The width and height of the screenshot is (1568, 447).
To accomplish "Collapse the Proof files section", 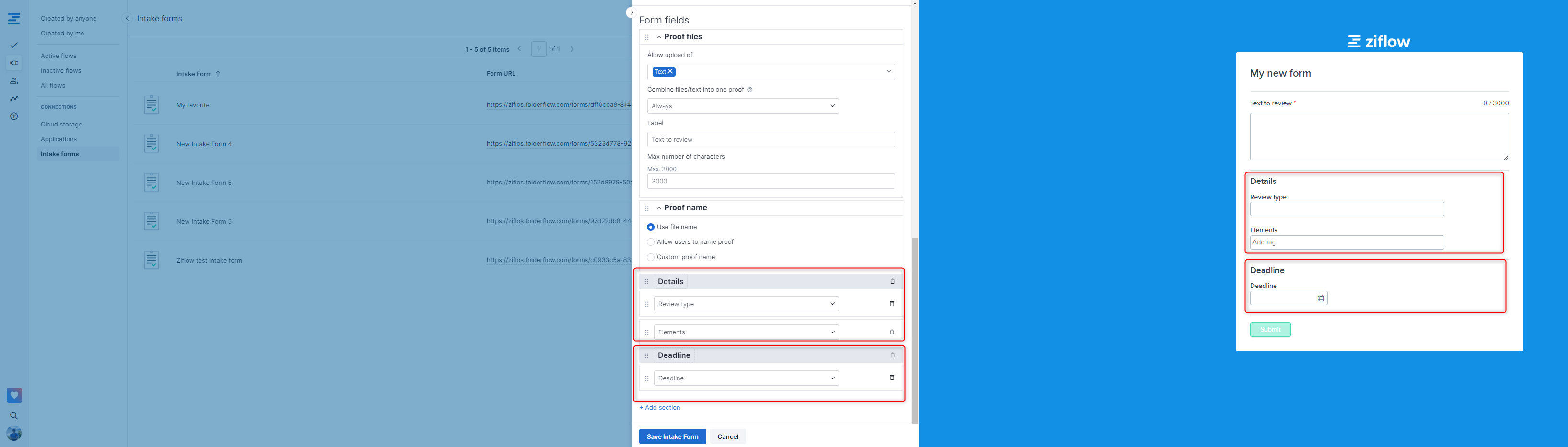I will click(x=659, y=37).
